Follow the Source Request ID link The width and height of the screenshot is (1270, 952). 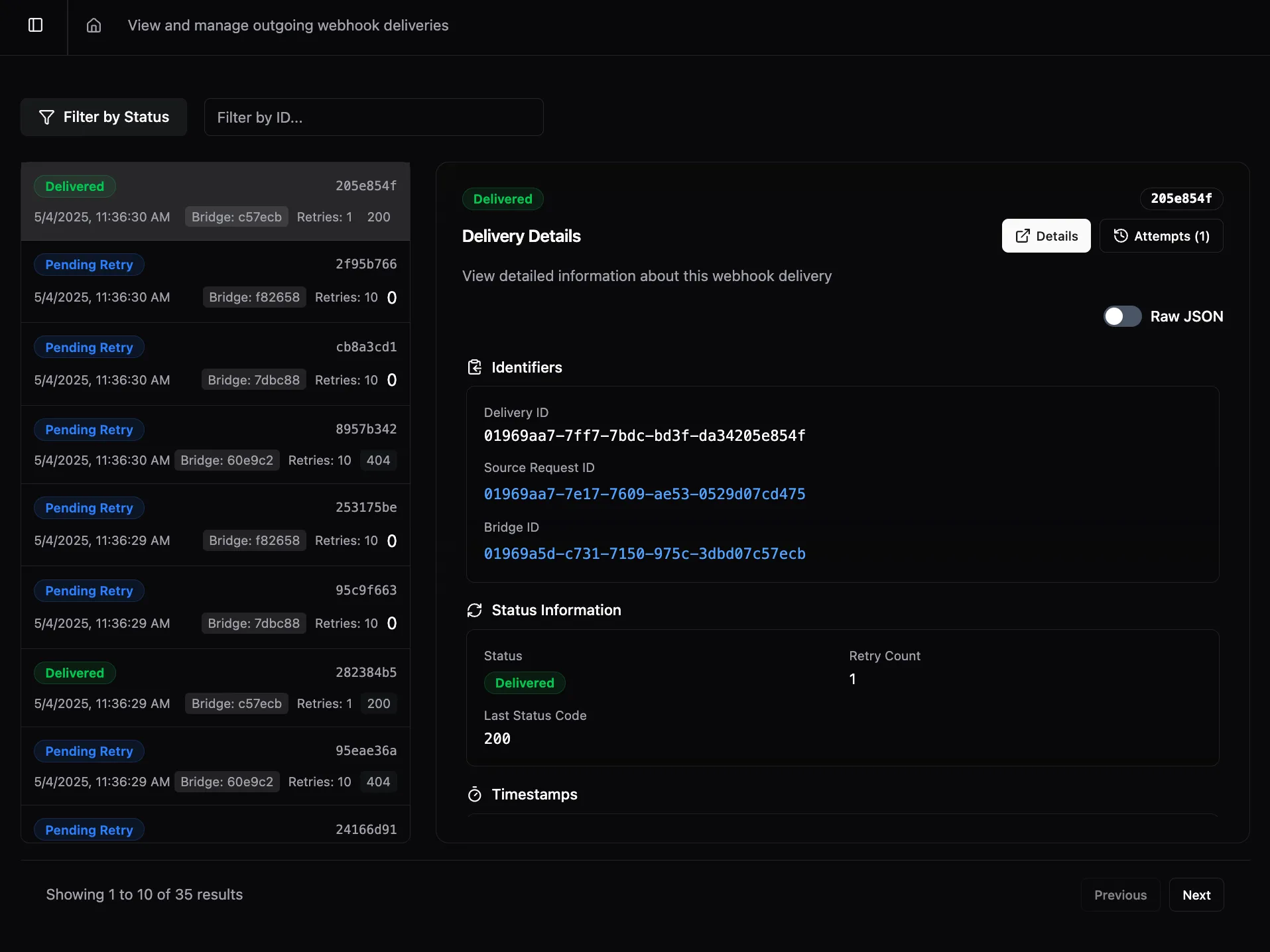click(x=644, y=493)
